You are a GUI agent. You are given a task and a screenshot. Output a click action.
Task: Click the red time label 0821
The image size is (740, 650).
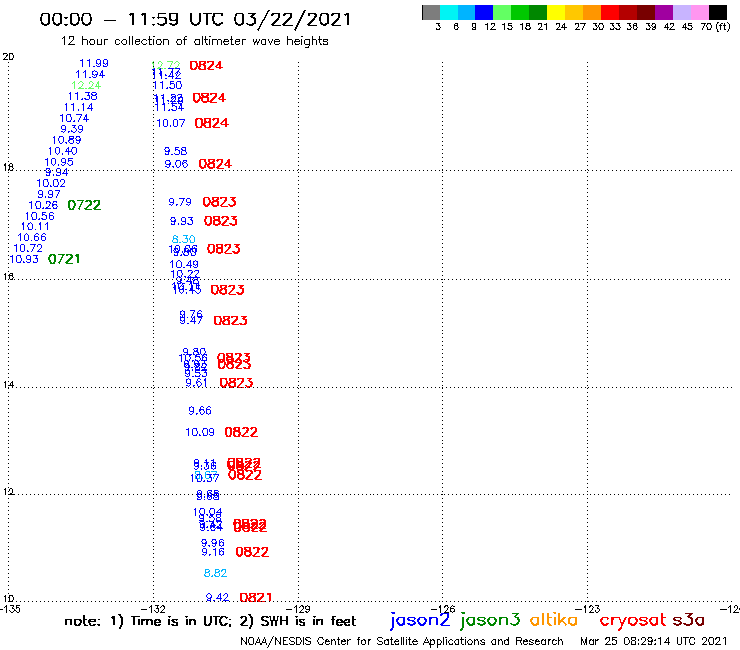[x=256, y=598]
